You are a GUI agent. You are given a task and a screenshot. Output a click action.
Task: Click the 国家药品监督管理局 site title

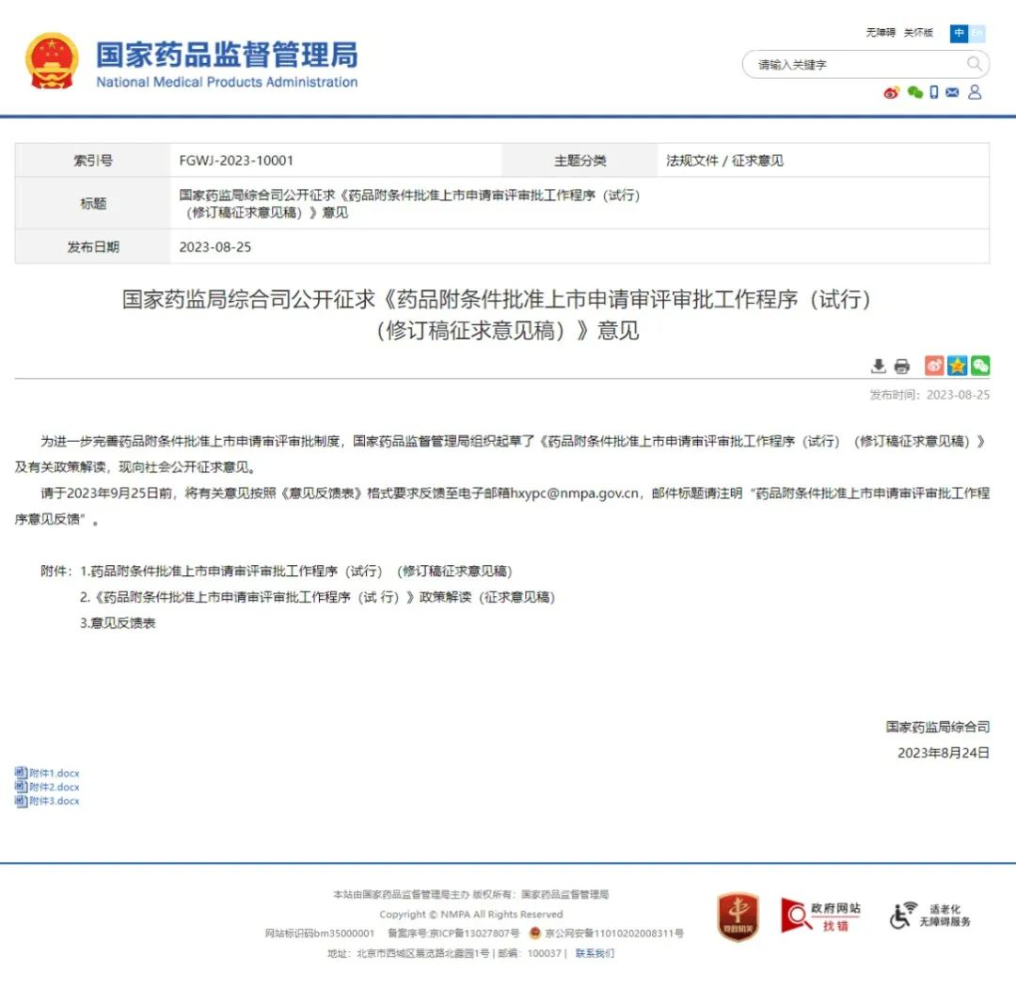click(x=227, y=55)
